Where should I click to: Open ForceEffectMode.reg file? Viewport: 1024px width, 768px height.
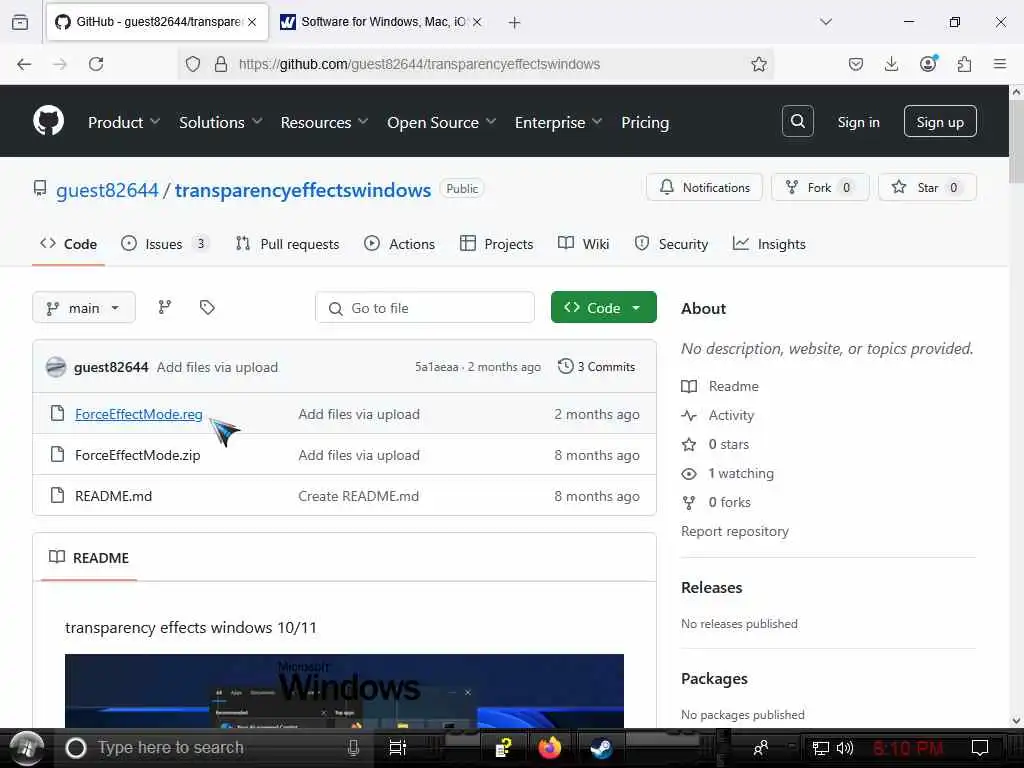(138, 414)
